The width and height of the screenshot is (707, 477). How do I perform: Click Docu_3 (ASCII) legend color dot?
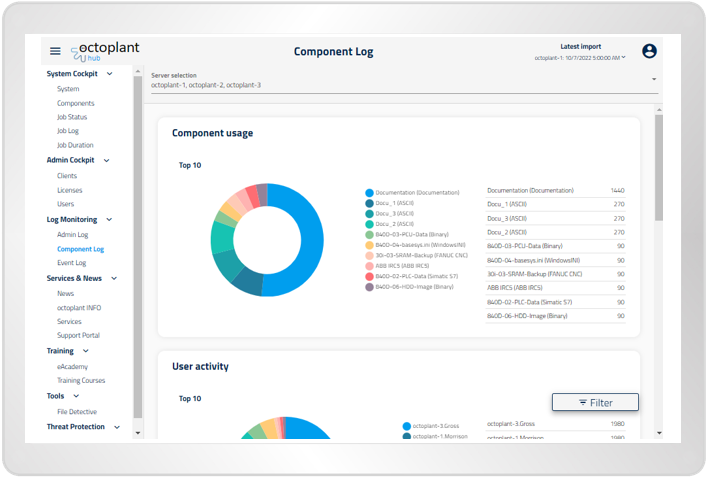point(369,214)
